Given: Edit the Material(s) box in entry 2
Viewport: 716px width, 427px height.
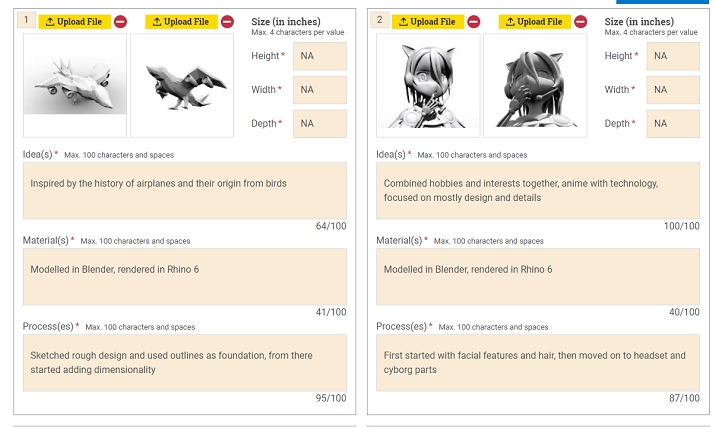Looking at the screenshot, I should point(538,277).
